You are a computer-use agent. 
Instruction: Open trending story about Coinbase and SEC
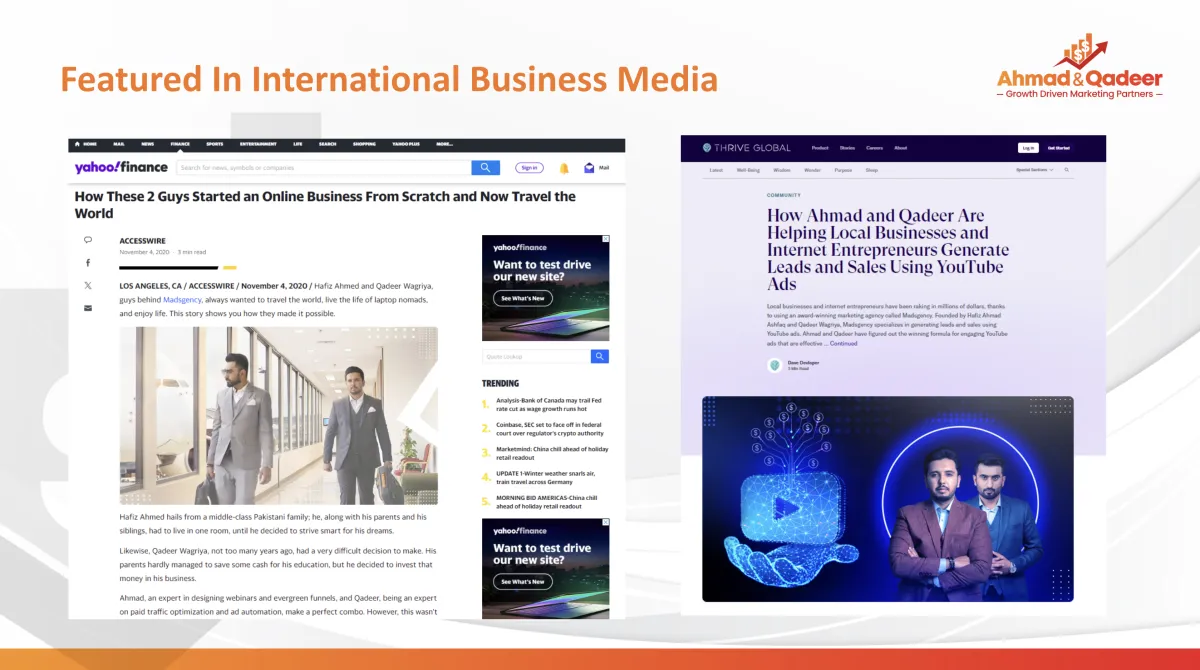click(x=550, y=429)
